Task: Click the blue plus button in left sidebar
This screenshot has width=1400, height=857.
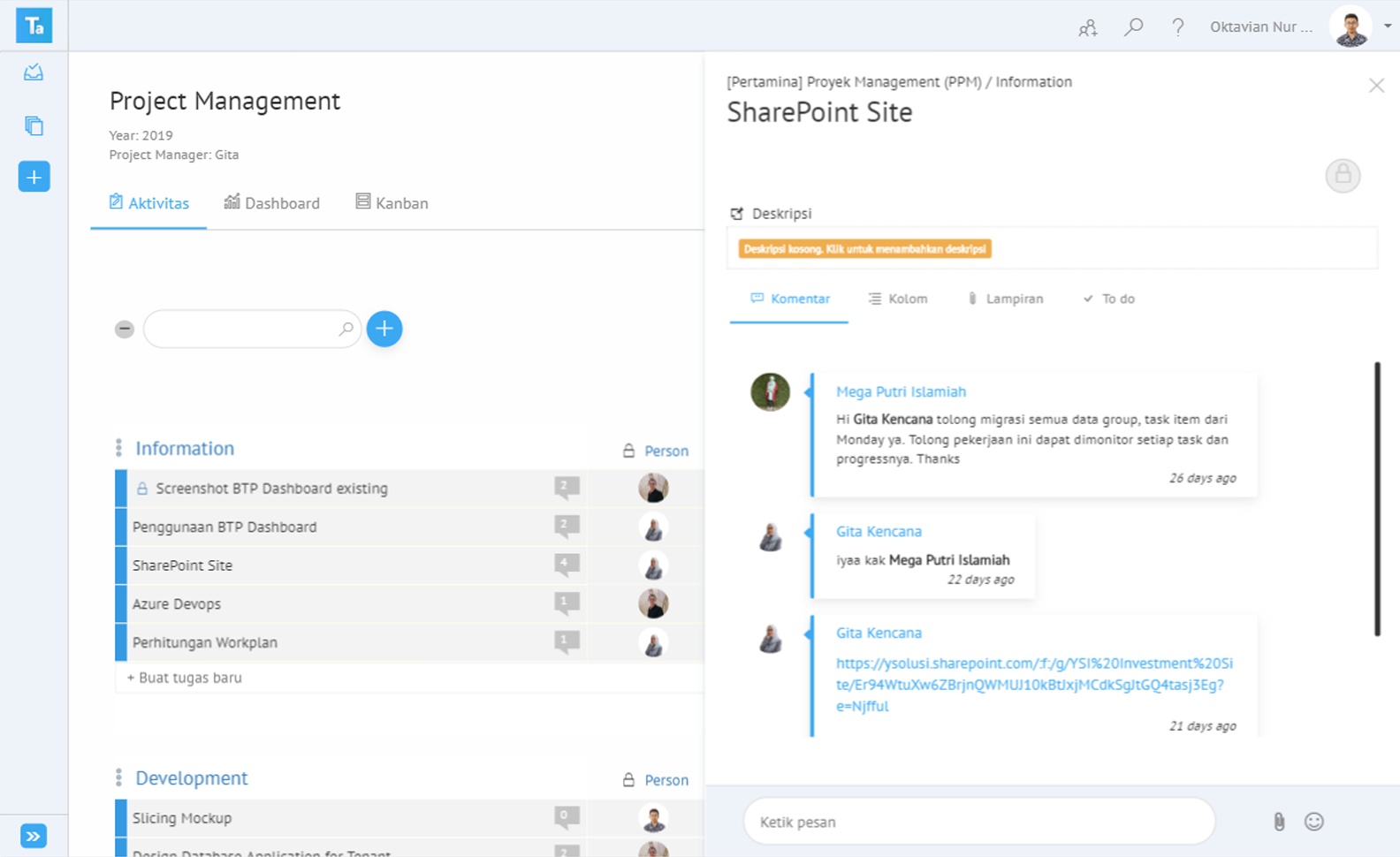Action: pyautogui.click(x=34, y=177)
